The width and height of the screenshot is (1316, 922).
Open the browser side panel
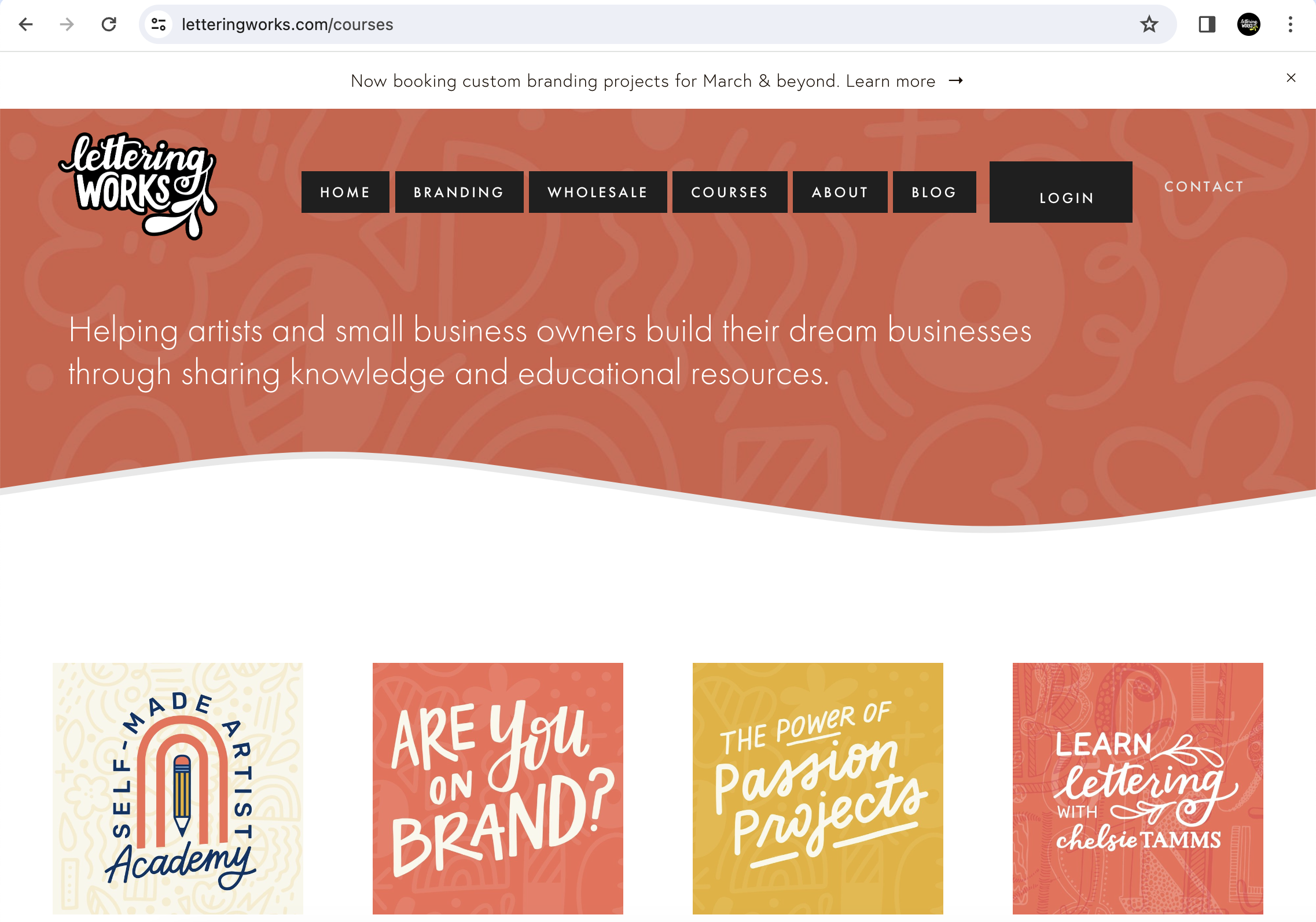pos(1207,24)
